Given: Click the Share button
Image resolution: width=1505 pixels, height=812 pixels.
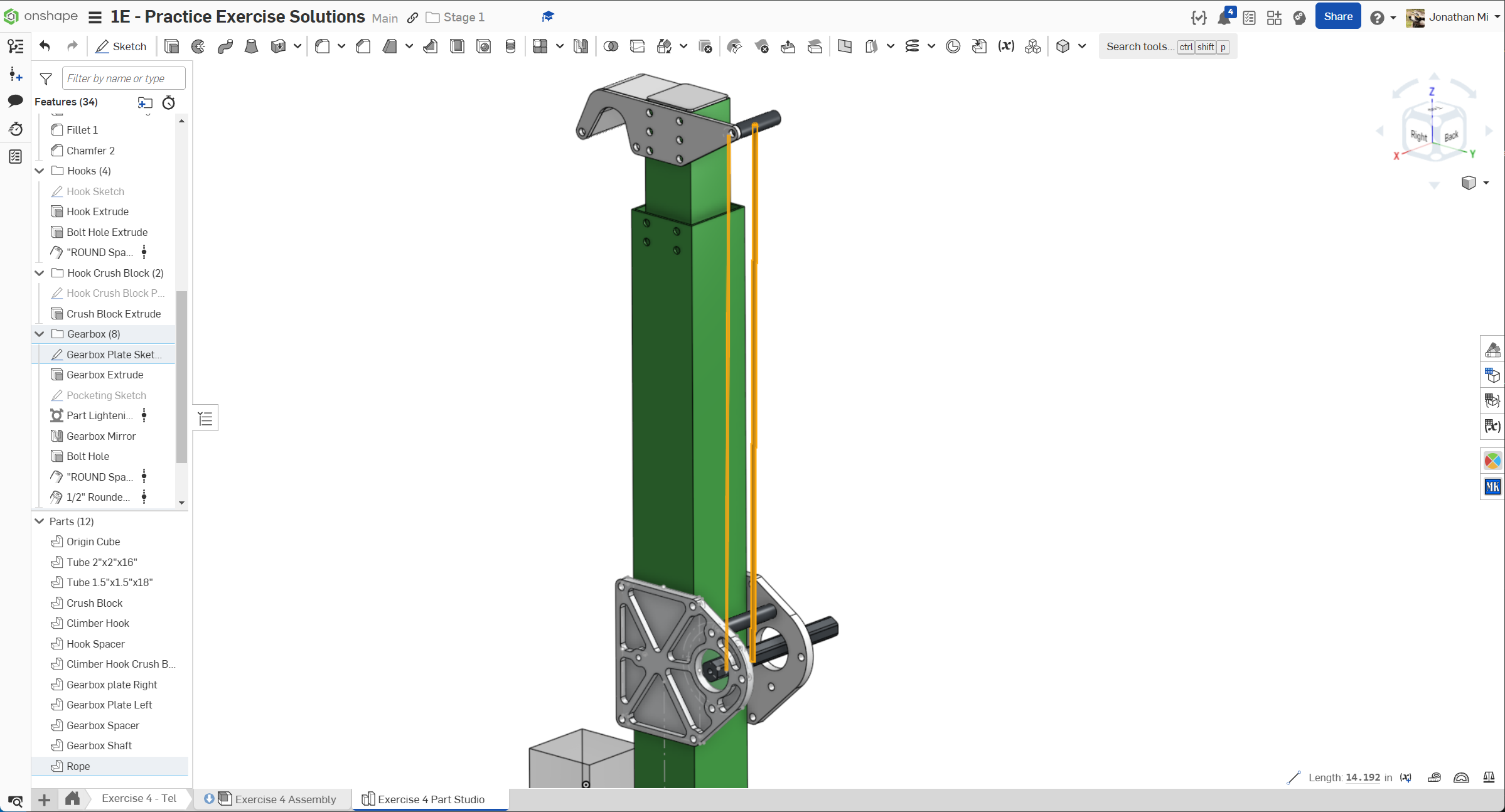Looking at the screenshot, I should coord(1337,17).
